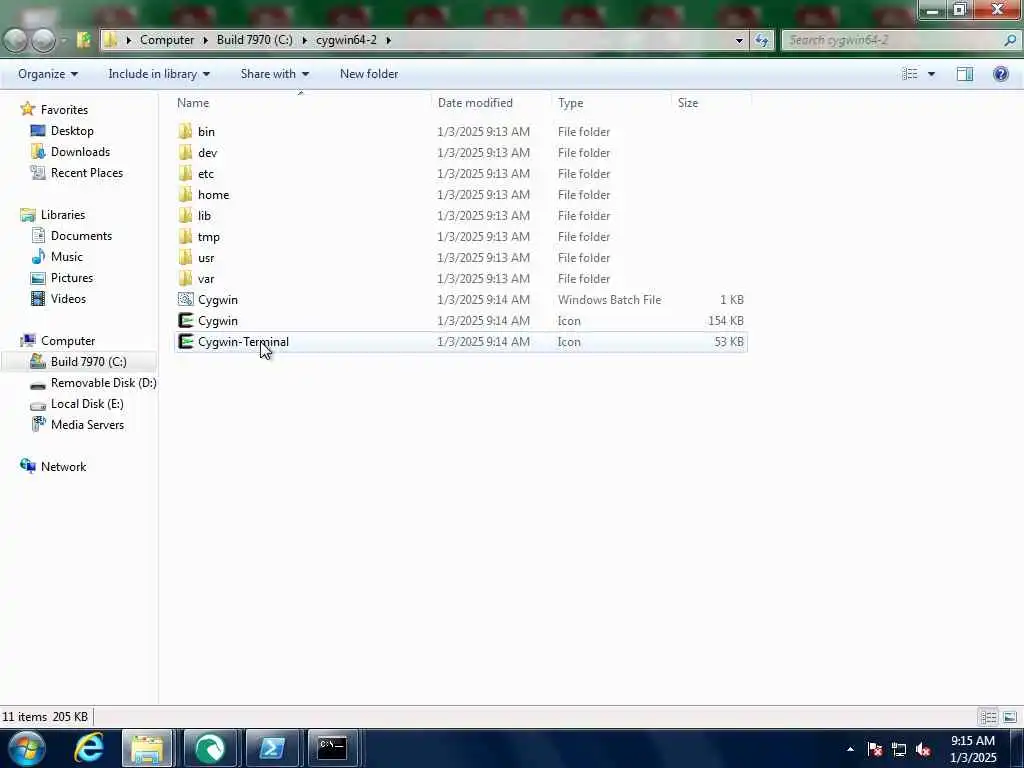Select Network in navigation pane
This screenshot has width=1024, height=768.
63,466
